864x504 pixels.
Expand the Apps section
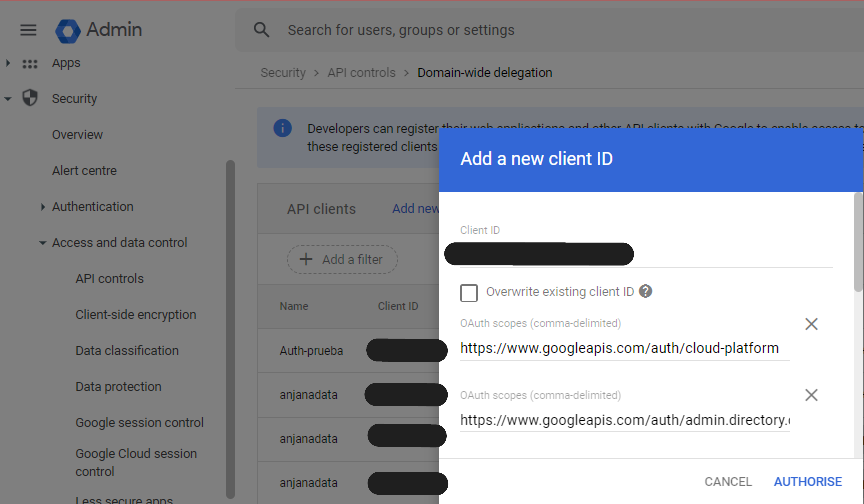pos(8,63)
